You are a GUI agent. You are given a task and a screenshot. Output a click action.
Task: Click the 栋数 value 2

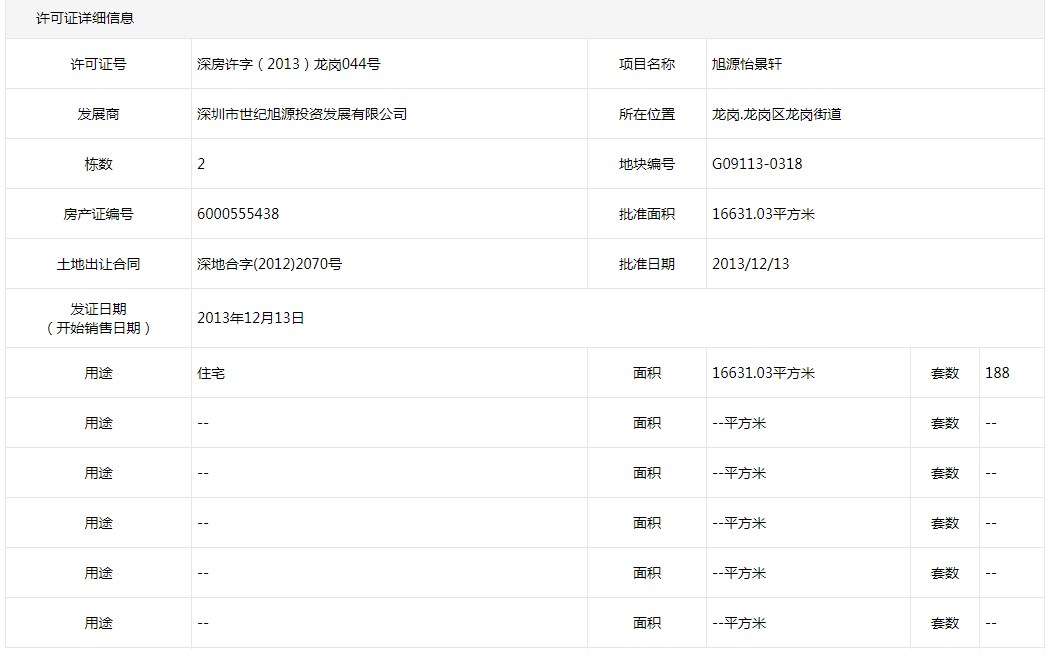(201, 164)
